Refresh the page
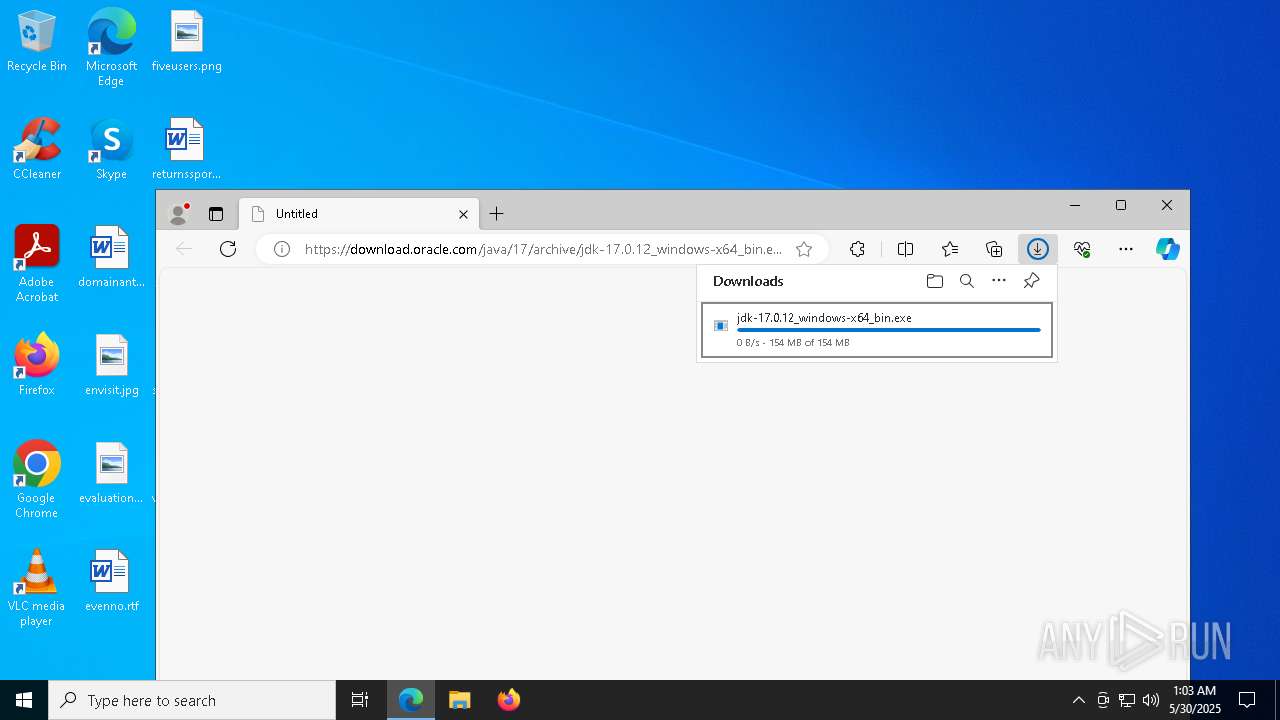 point(228,249)
